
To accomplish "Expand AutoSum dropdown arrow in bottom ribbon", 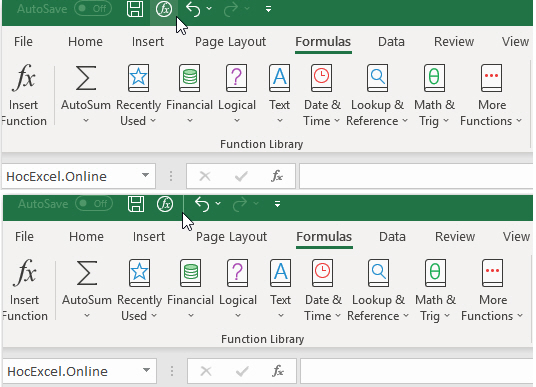I will (87, 316).
